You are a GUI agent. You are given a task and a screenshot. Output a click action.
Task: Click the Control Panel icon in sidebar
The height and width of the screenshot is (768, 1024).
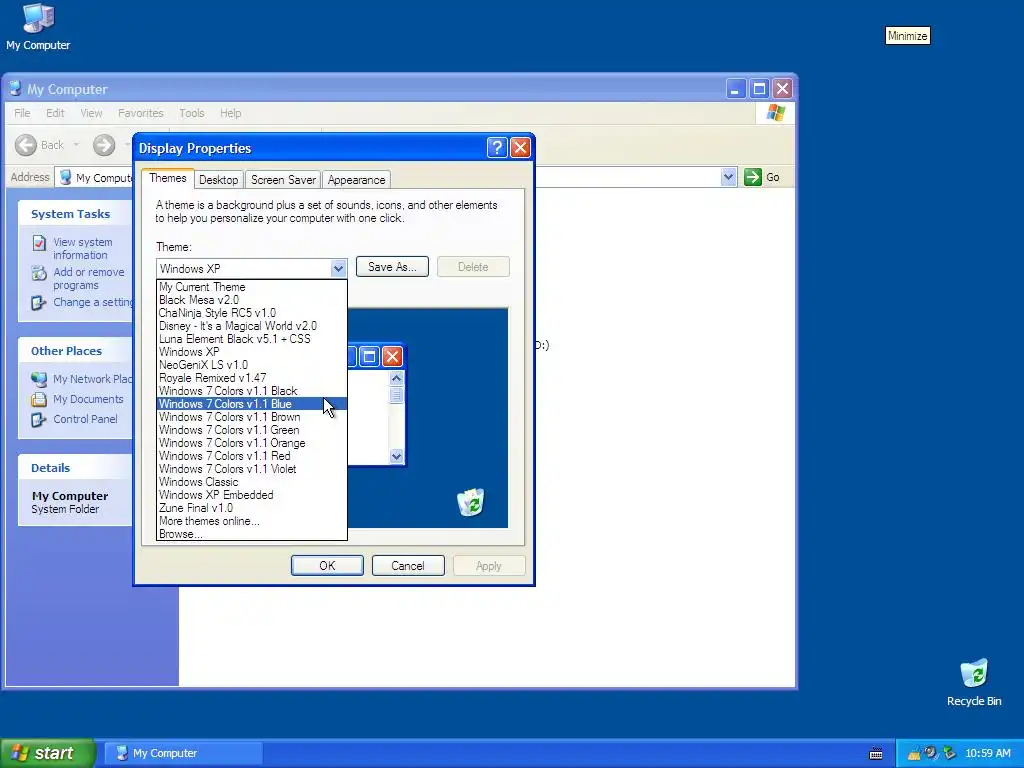pos(39,419)
